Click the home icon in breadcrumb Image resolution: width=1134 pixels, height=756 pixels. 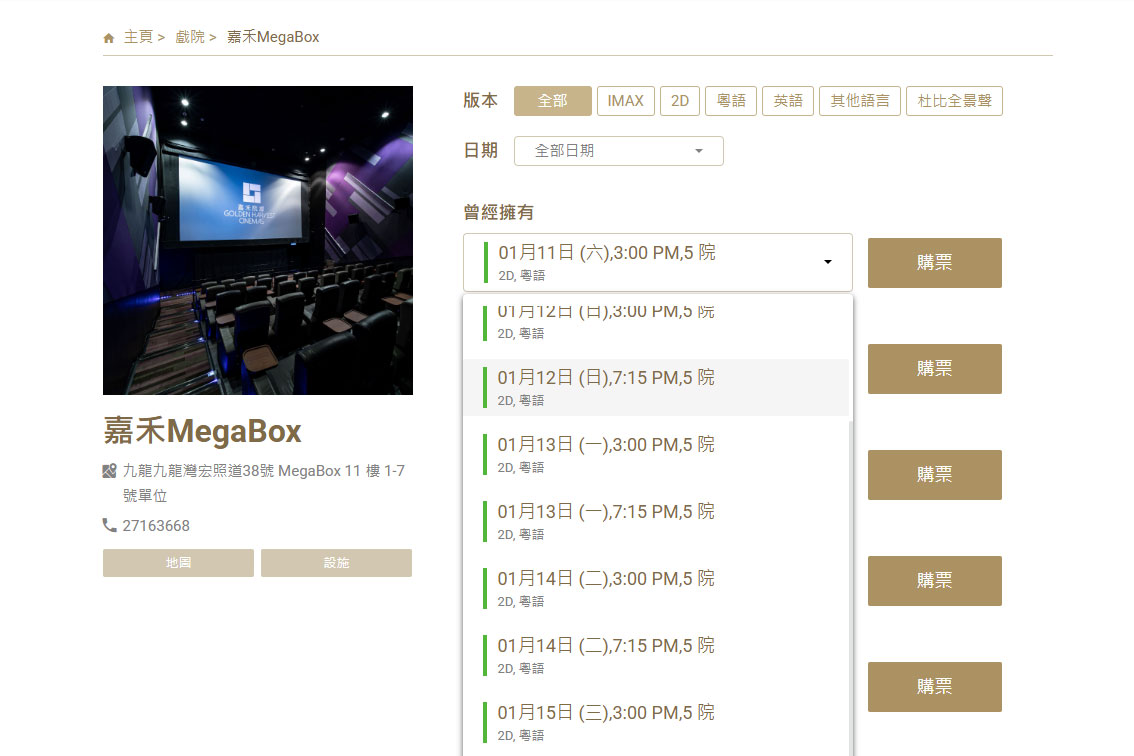click(x=109, y=38)
